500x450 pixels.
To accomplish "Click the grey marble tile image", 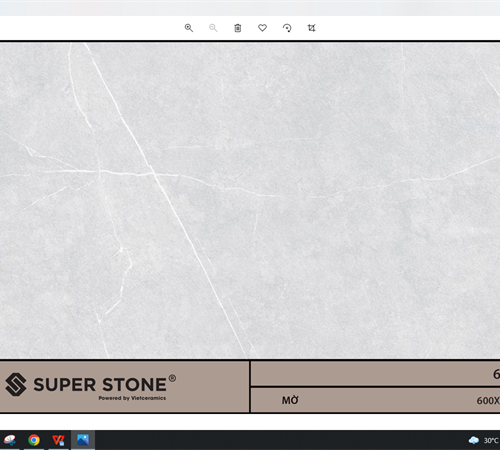I will tap(250, 200).
